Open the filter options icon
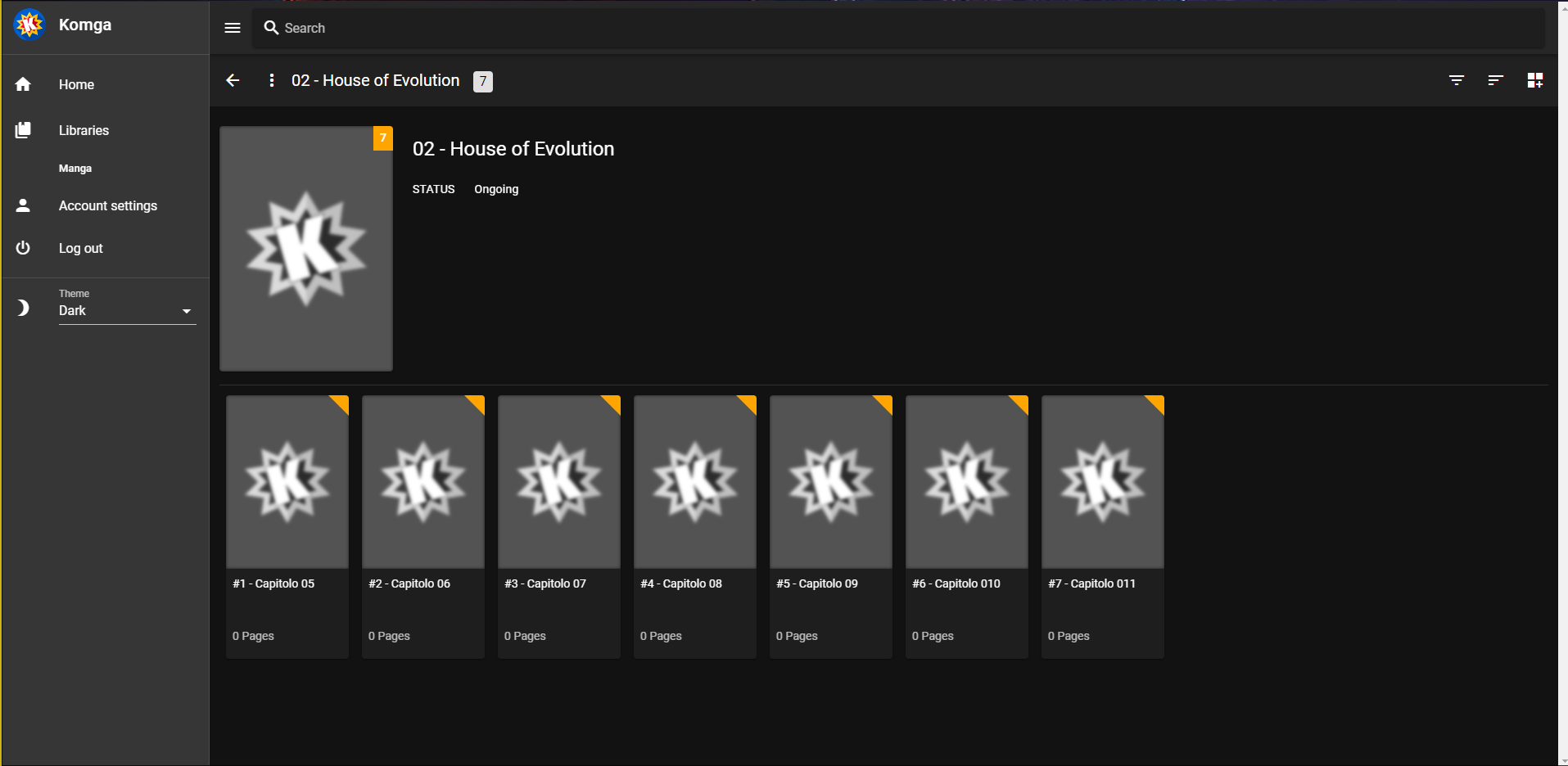 (x=1457, y=80)
